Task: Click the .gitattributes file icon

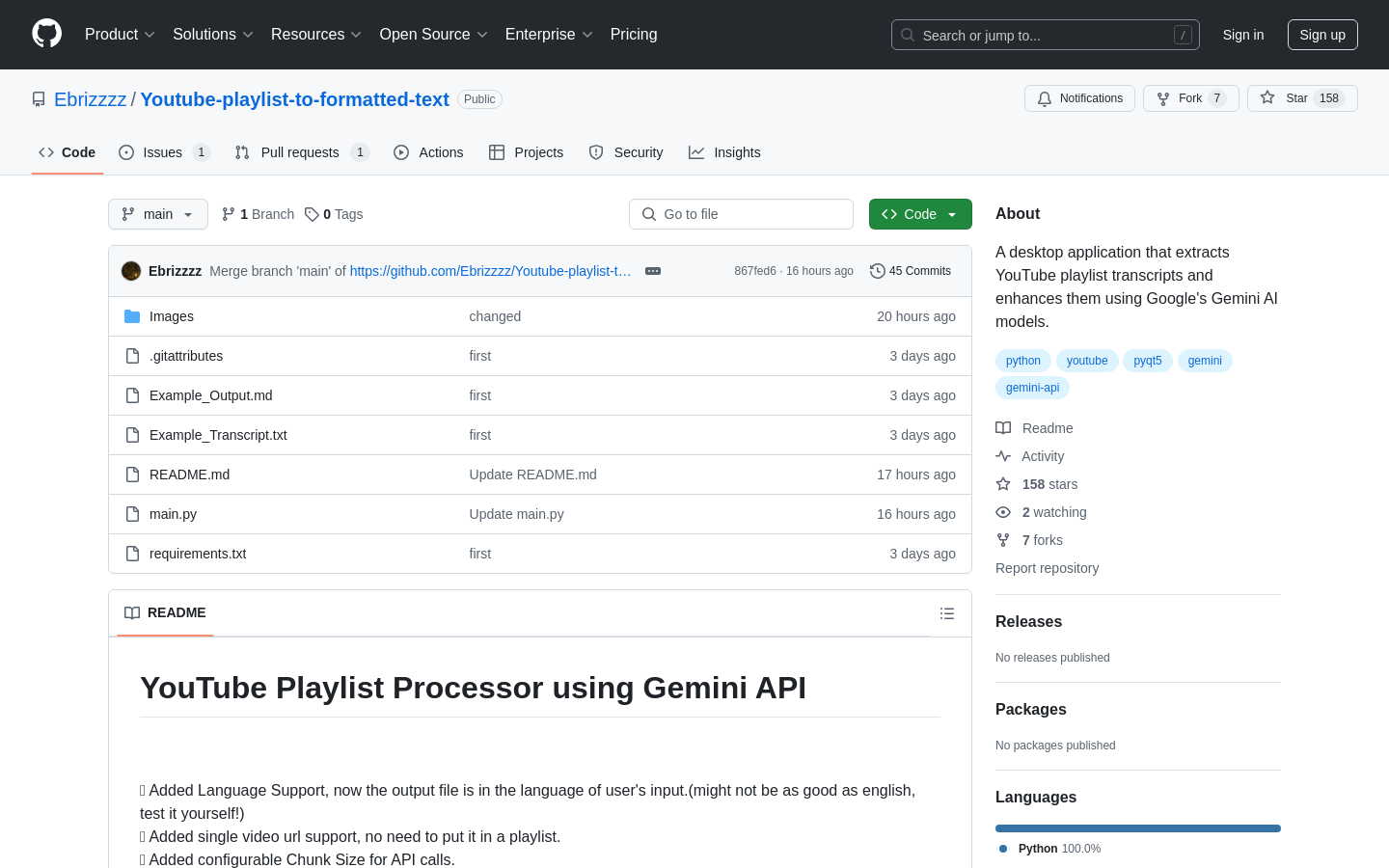Action: (x=132, y=356)
